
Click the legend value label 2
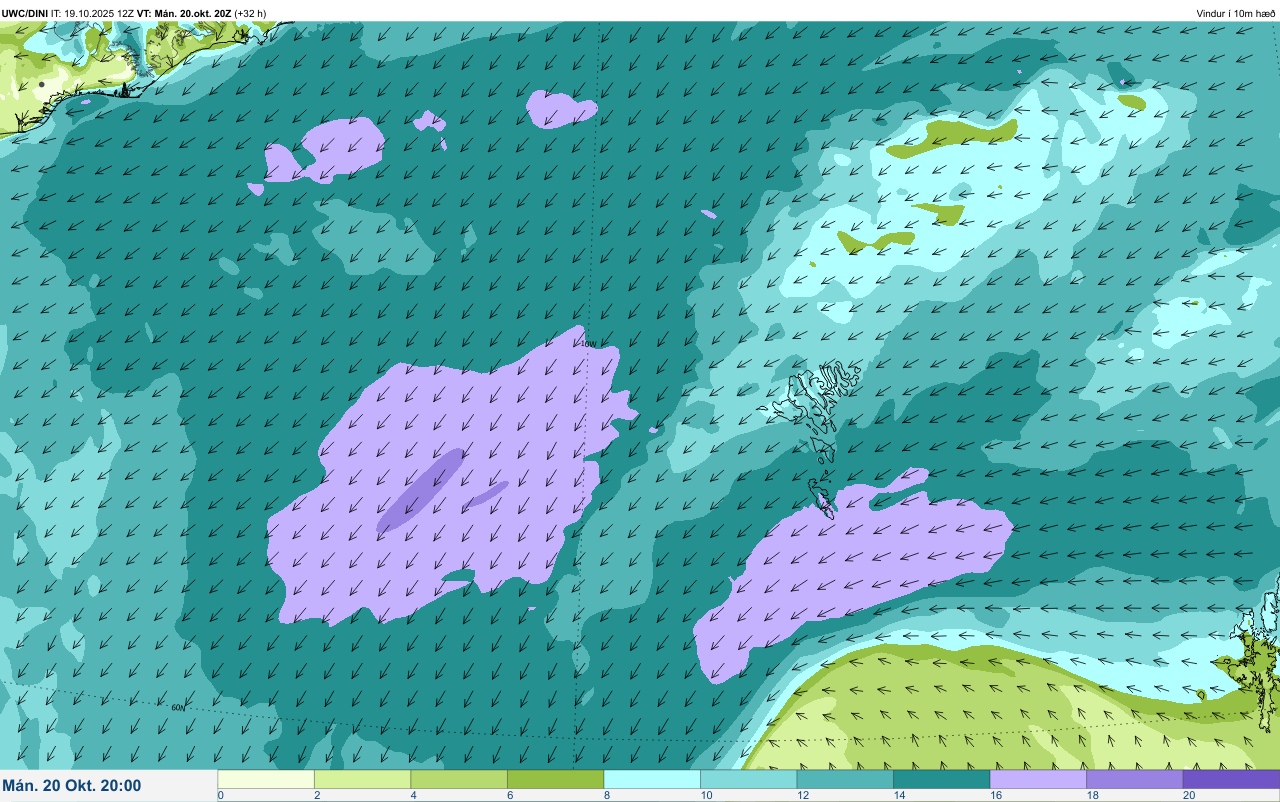(x=316, y=796)
